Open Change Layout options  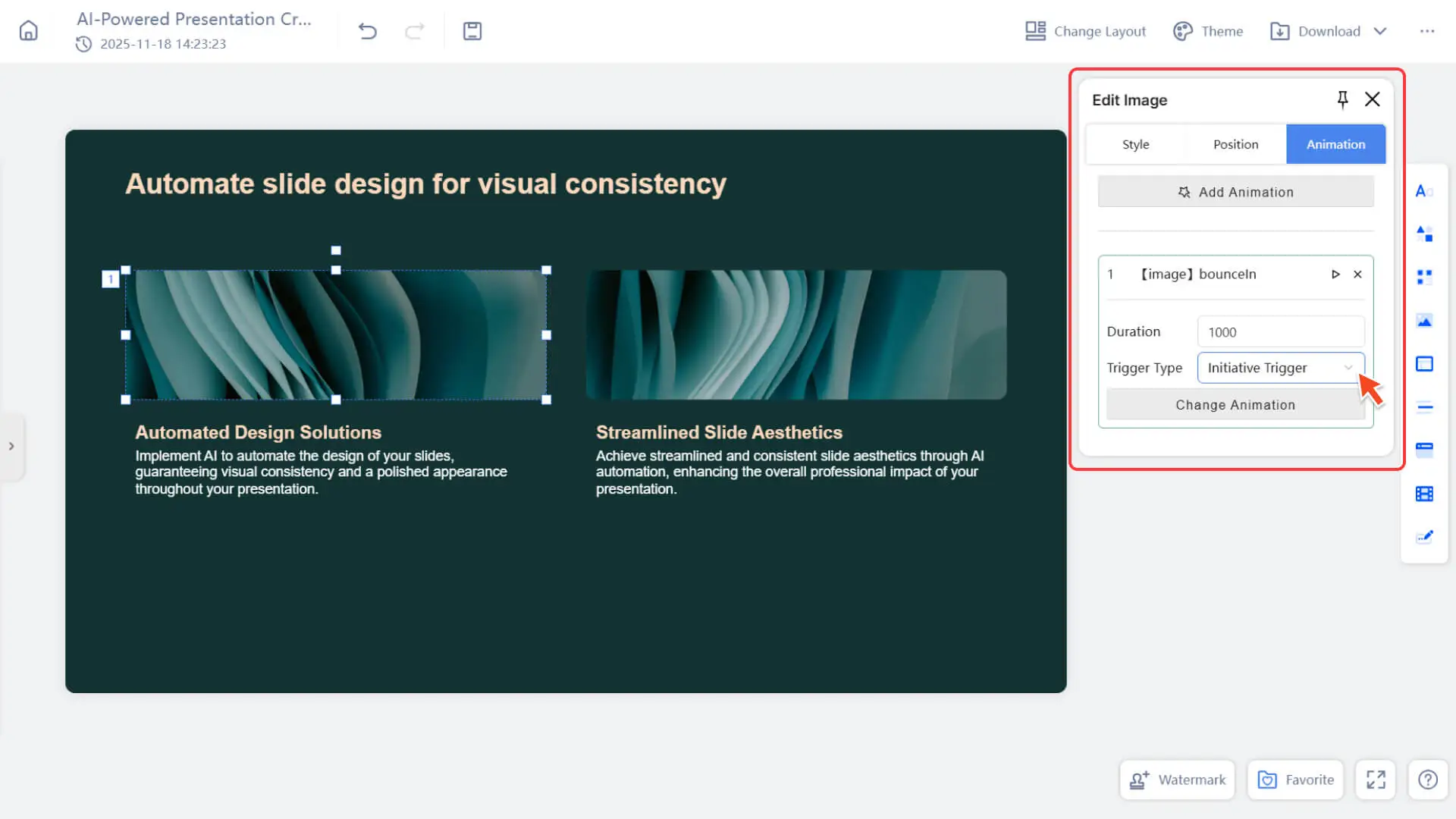1085,31
